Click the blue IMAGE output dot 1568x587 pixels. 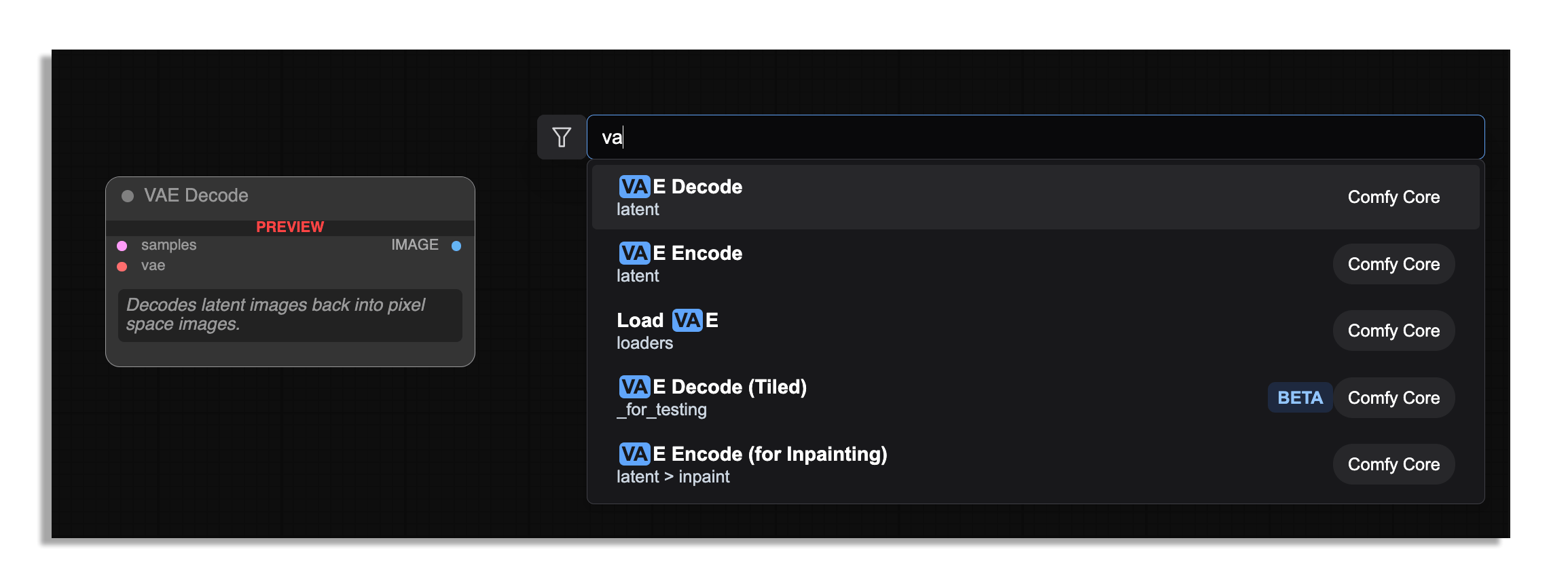(456, 246)
